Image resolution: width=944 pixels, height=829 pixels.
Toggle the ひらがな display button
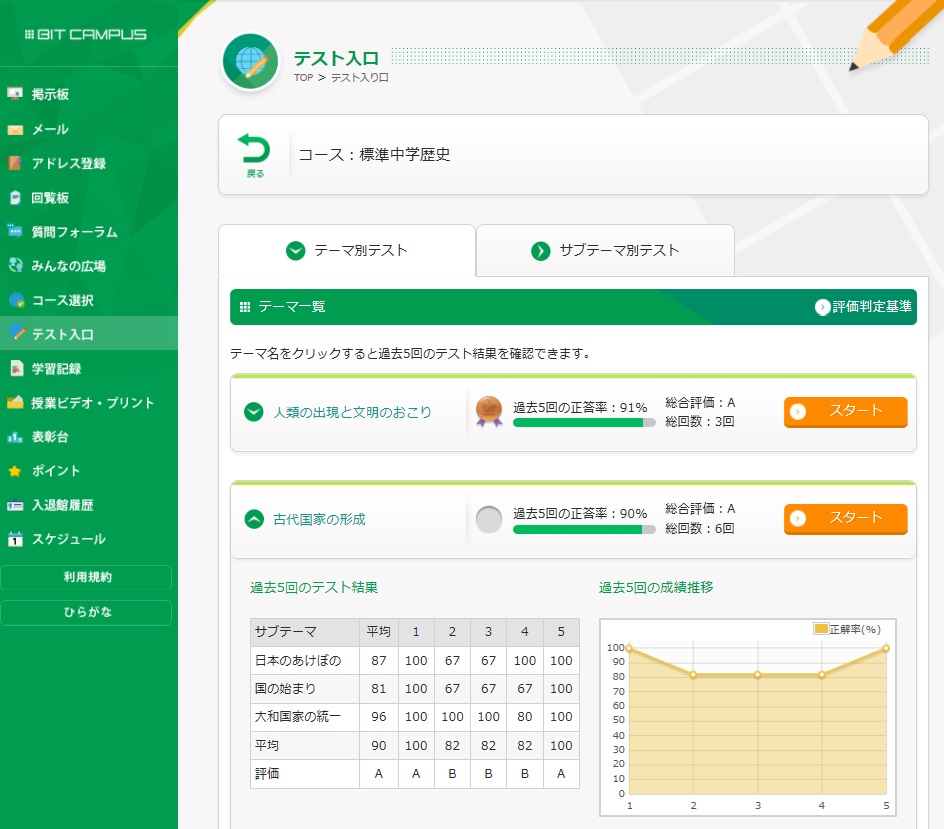(x=86, y=612)
